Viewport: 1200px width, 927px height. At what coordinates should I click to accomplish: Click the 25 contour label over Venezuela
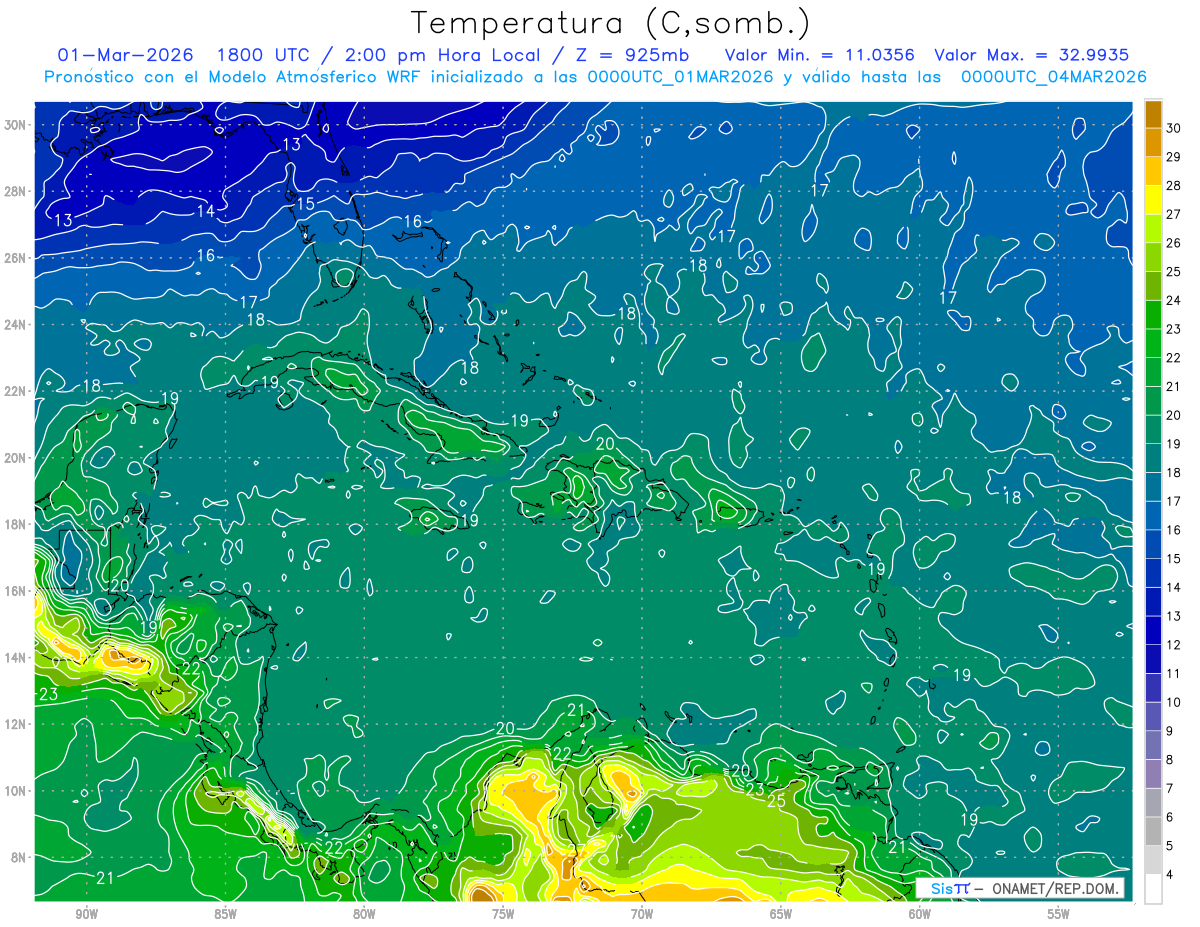tap(776, 801)
